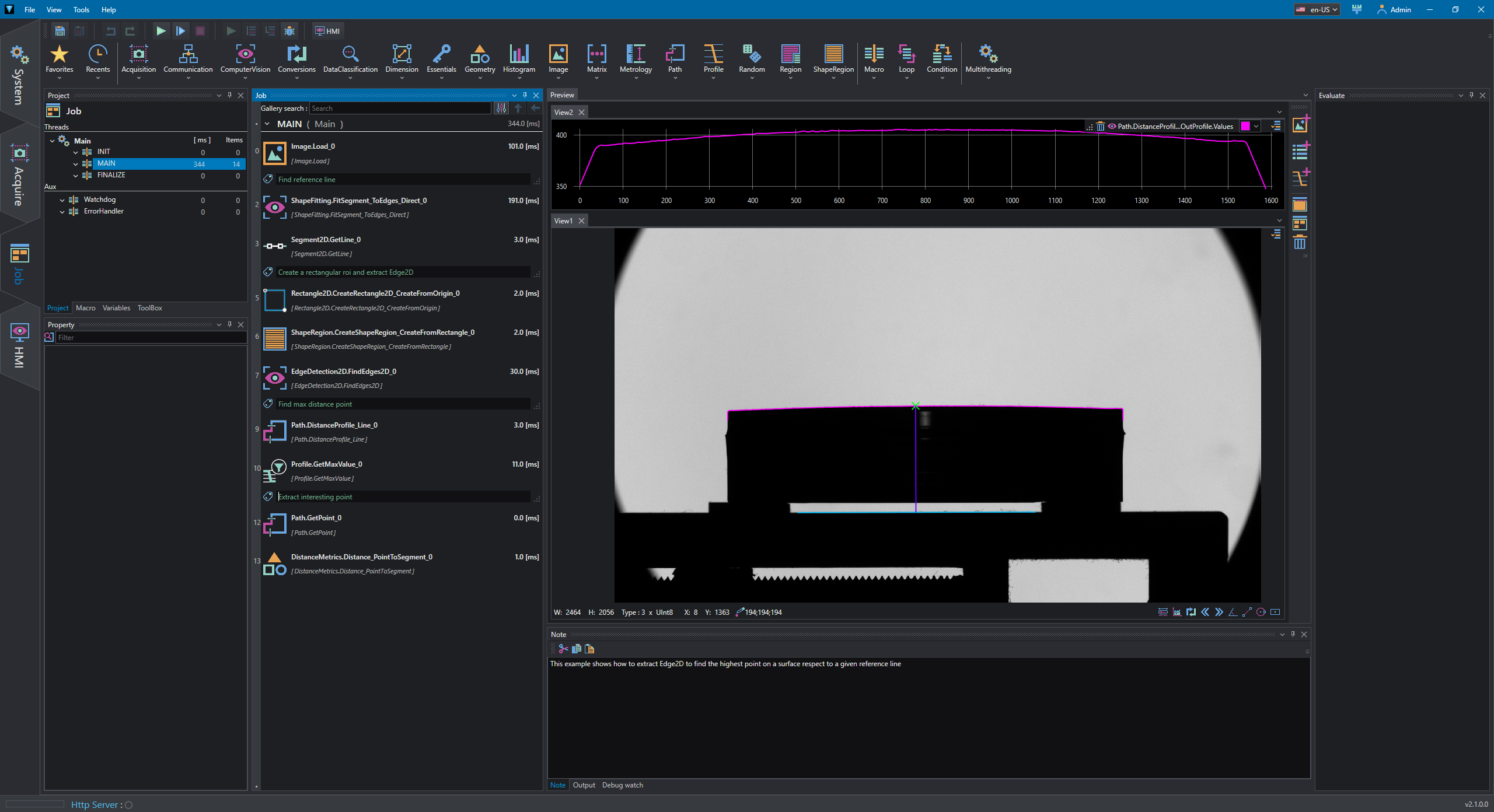1494x812 pixels.
Task: Open the Project panel options dropdown
Action: tap(219, 95)
